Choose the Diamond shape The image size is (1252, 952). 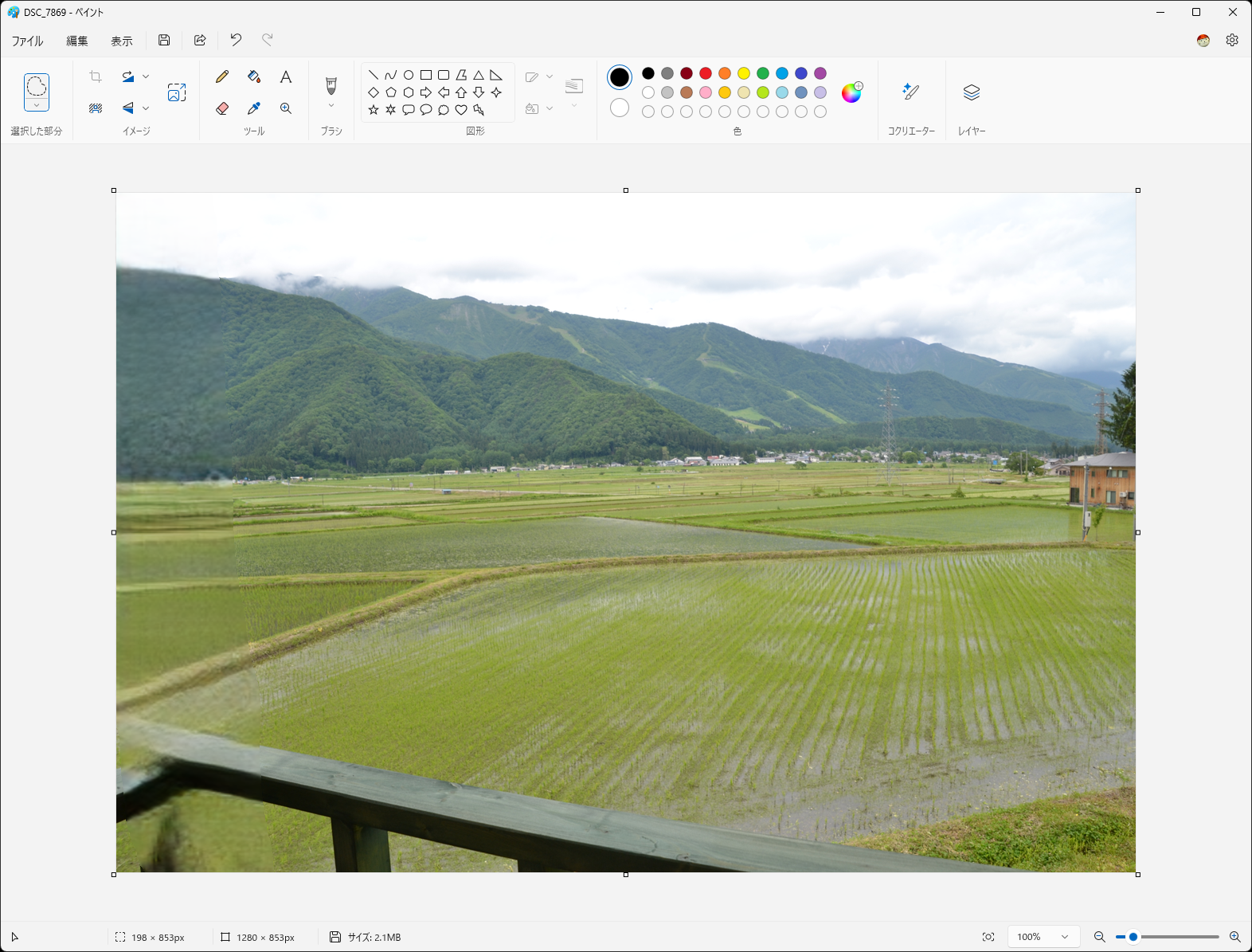click(x=374, y=92)
